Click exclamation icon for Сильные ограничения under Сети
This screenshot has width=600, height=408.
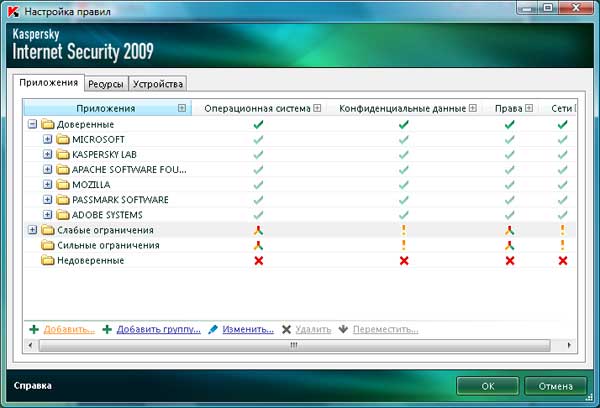point(562,245)
